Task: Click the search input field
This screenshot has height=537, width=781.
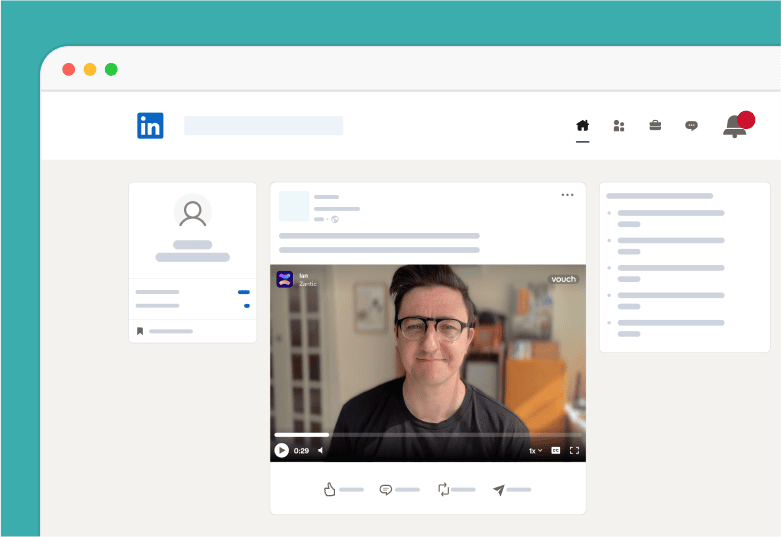Action: [263, 126]
